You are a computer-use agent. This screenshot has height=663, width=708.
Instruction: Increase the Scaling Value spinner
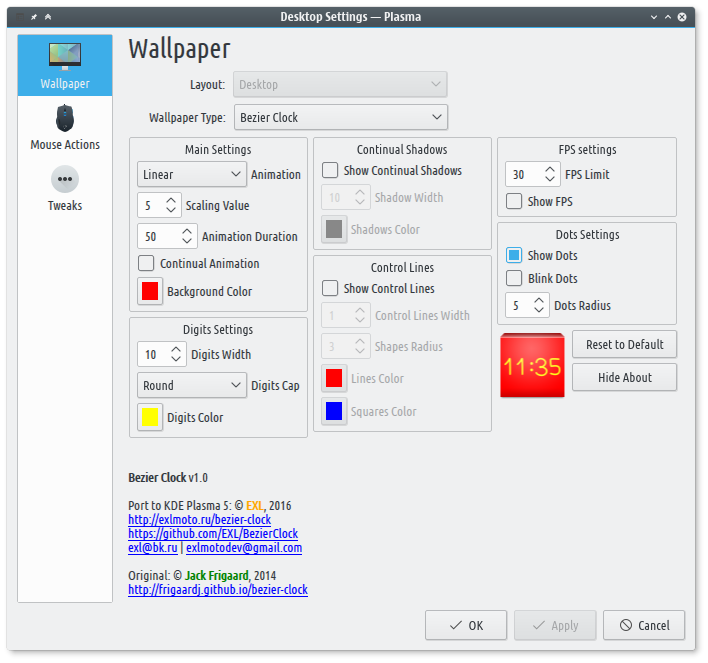(171, 200)
